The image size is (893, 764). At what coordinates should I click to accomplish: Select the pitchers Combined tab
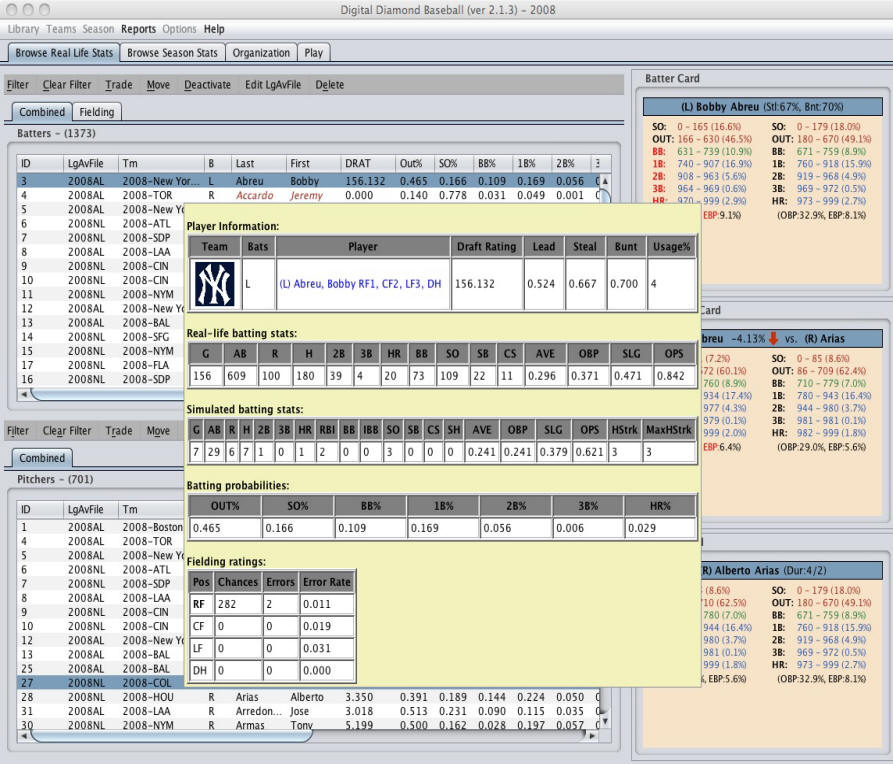tap(42, 458)
